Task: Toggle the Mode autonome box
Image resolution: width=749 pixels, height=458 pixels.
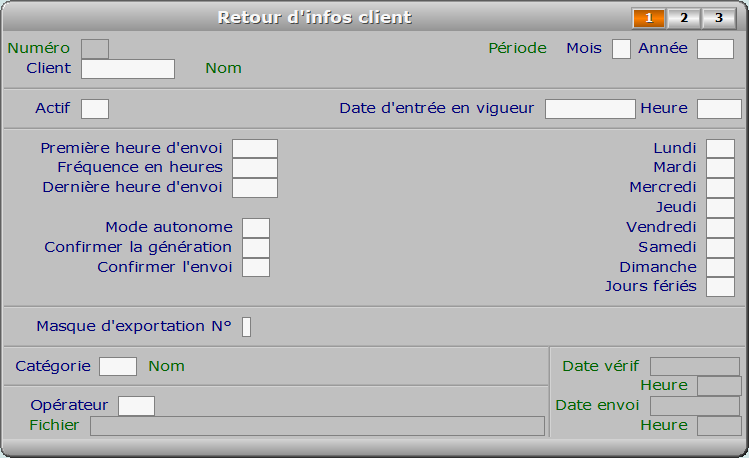Action: coord(256,228)
